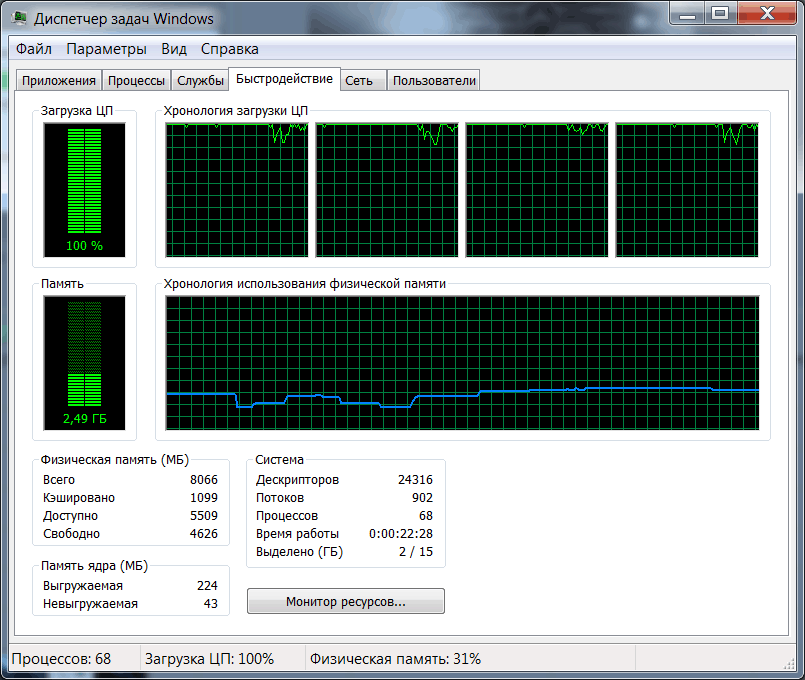
Task: Click status bar text Процессов: 68
Action: [x=61, y=659]
